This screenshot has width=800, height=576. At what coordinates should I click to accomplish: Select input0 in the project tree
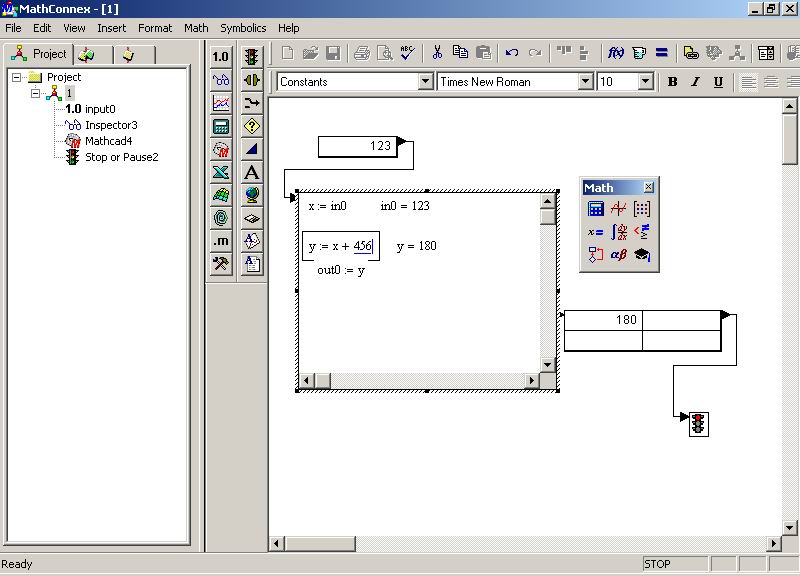90,109
